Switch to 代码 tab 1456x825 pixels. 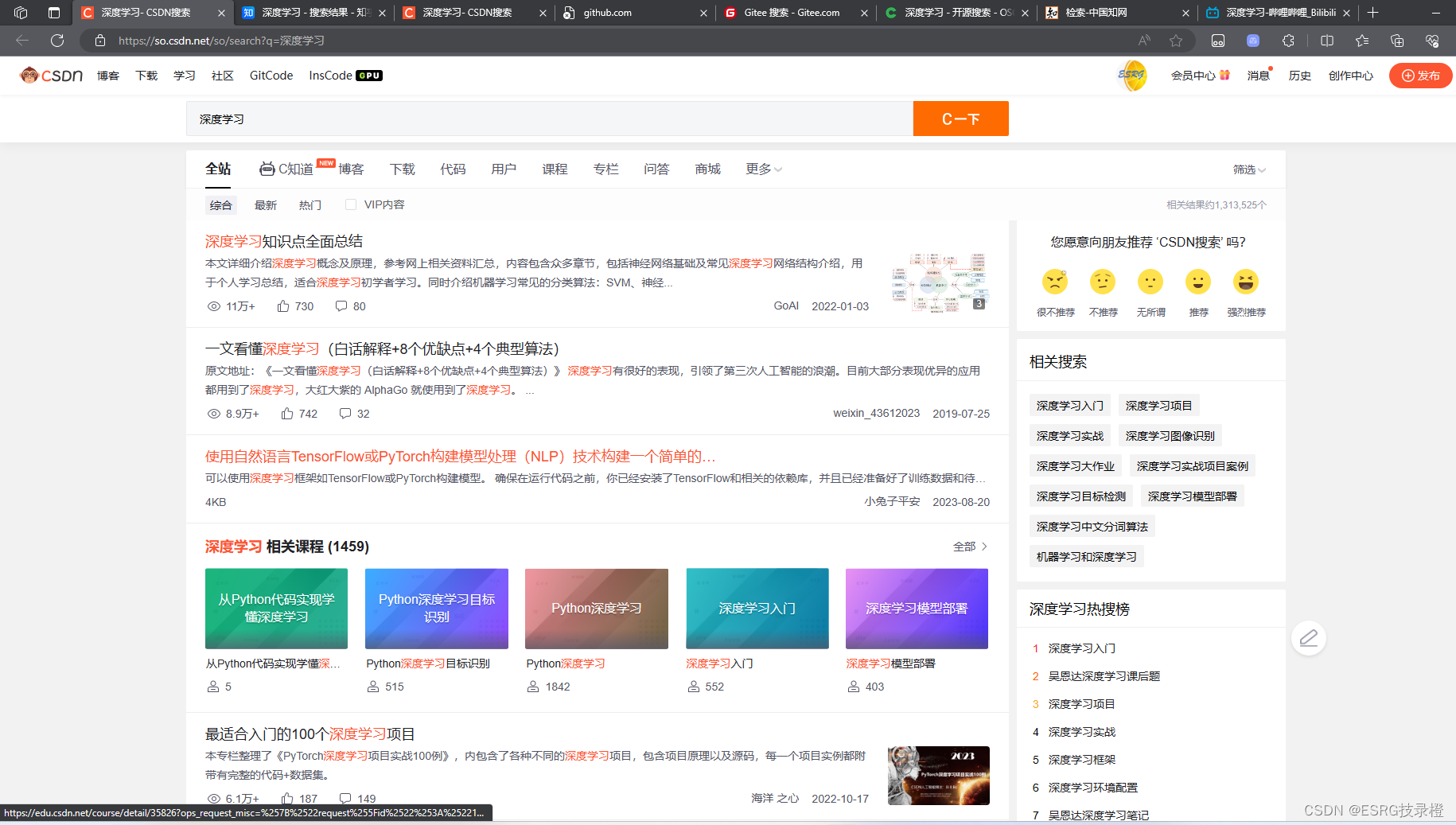[x=453, y=169]
